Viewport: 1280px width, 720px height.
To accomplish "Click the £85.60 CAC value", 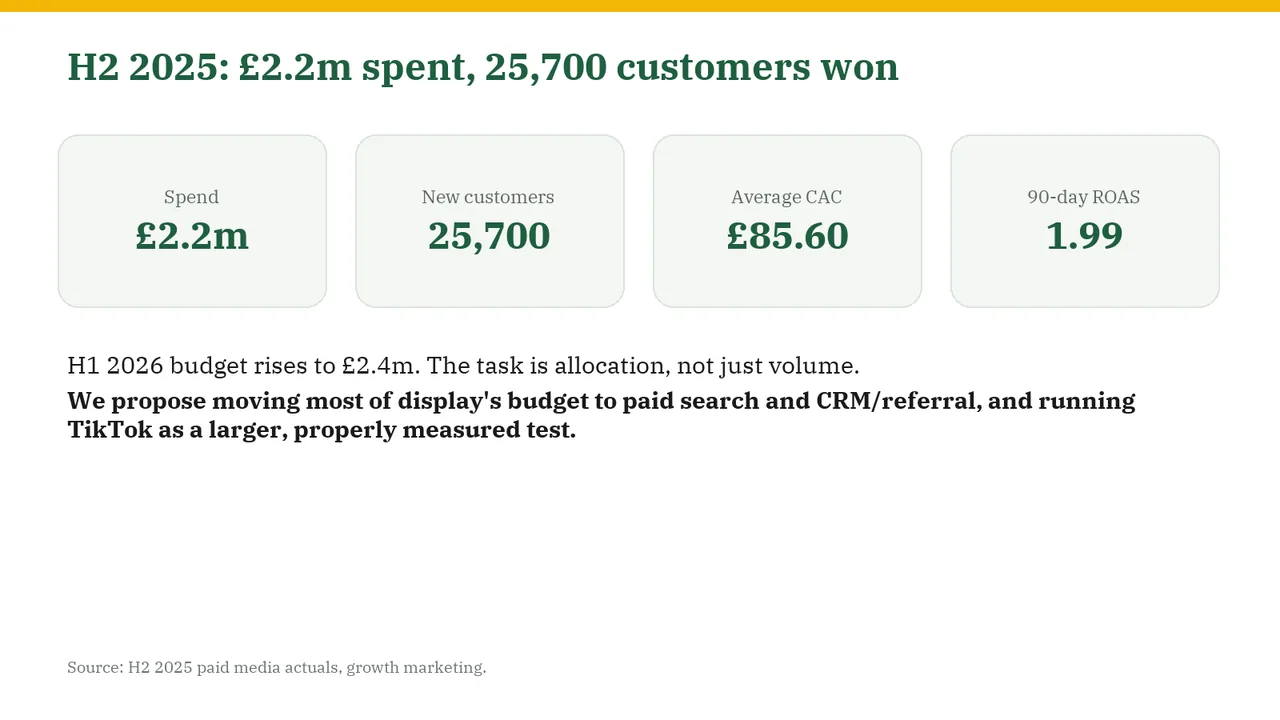I will pos(787,236).
